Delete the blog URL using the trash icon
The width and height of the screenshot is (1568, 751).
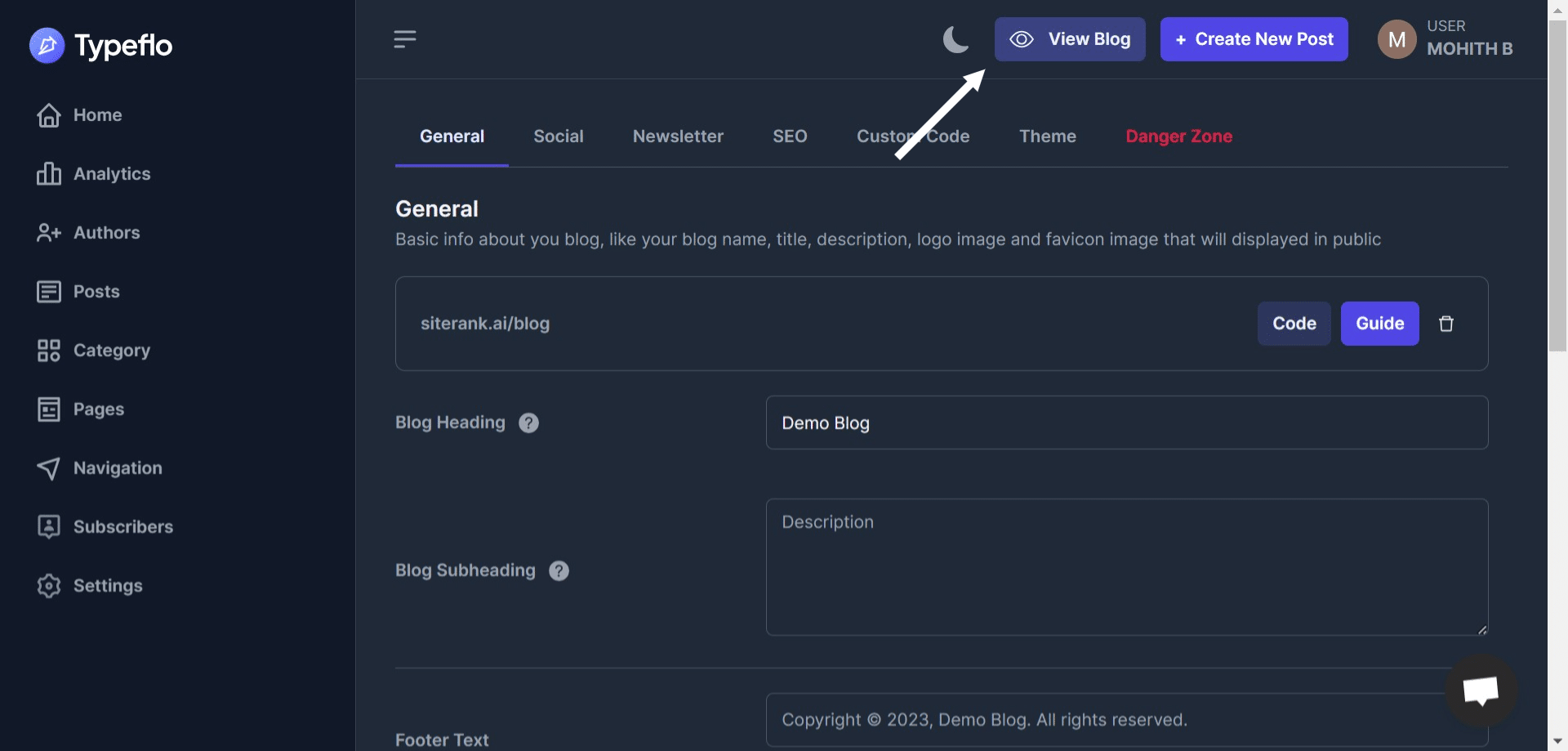1446,324
